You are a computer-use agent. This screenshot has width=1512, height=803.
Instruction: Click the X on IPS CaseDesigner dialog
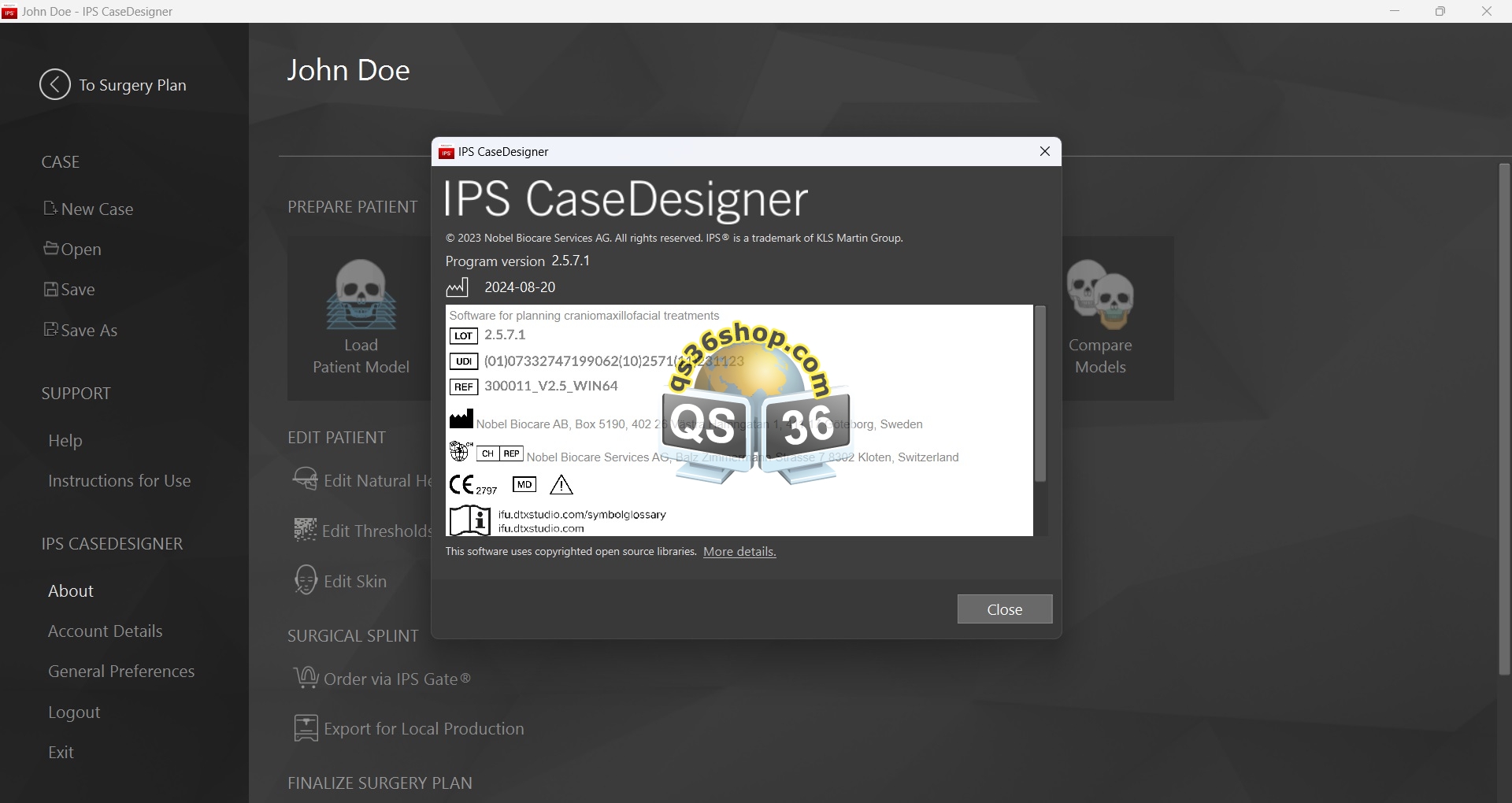coord(1045,151)
